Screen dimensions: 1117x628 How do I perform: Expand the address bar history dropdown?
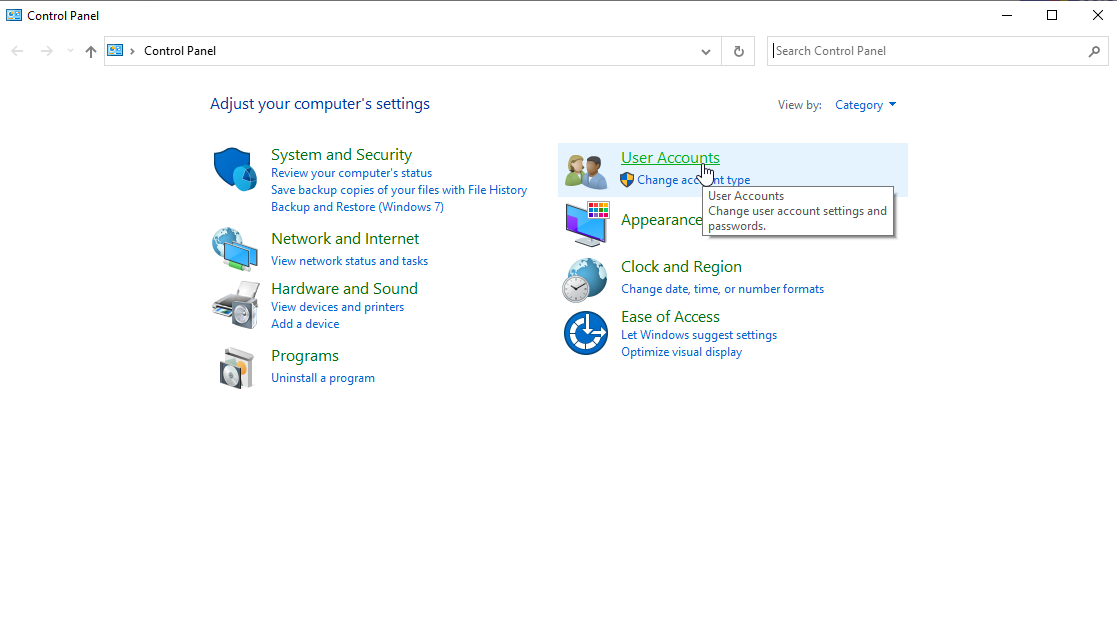click(x=706, y=51)
